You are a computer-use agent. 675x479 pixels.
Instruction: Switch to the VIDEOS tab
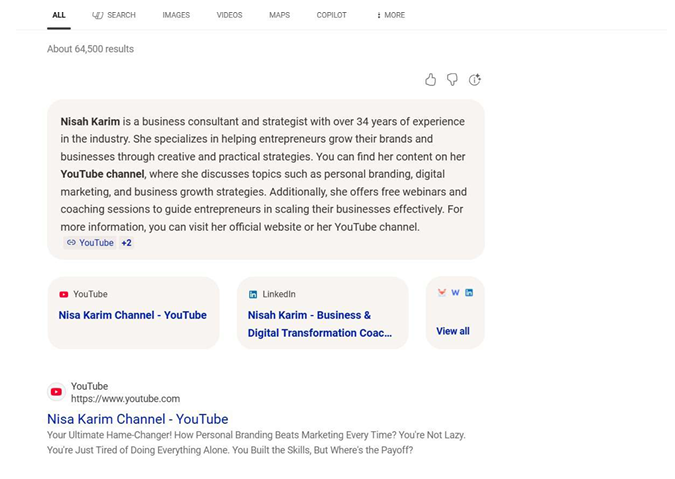(229, 15)
